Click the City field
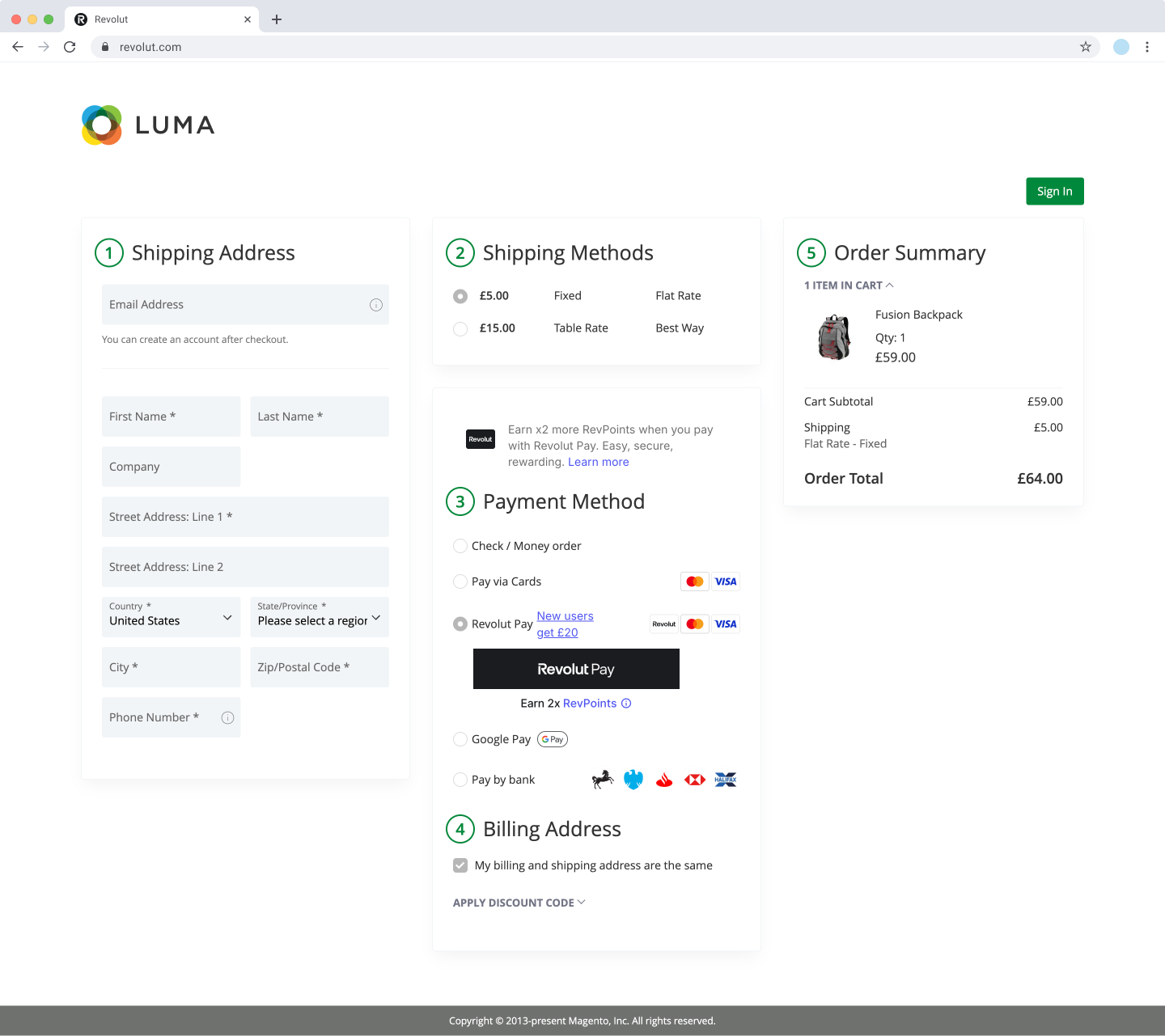Viewport: 1165px width, 1036px height. pos(172,667)
